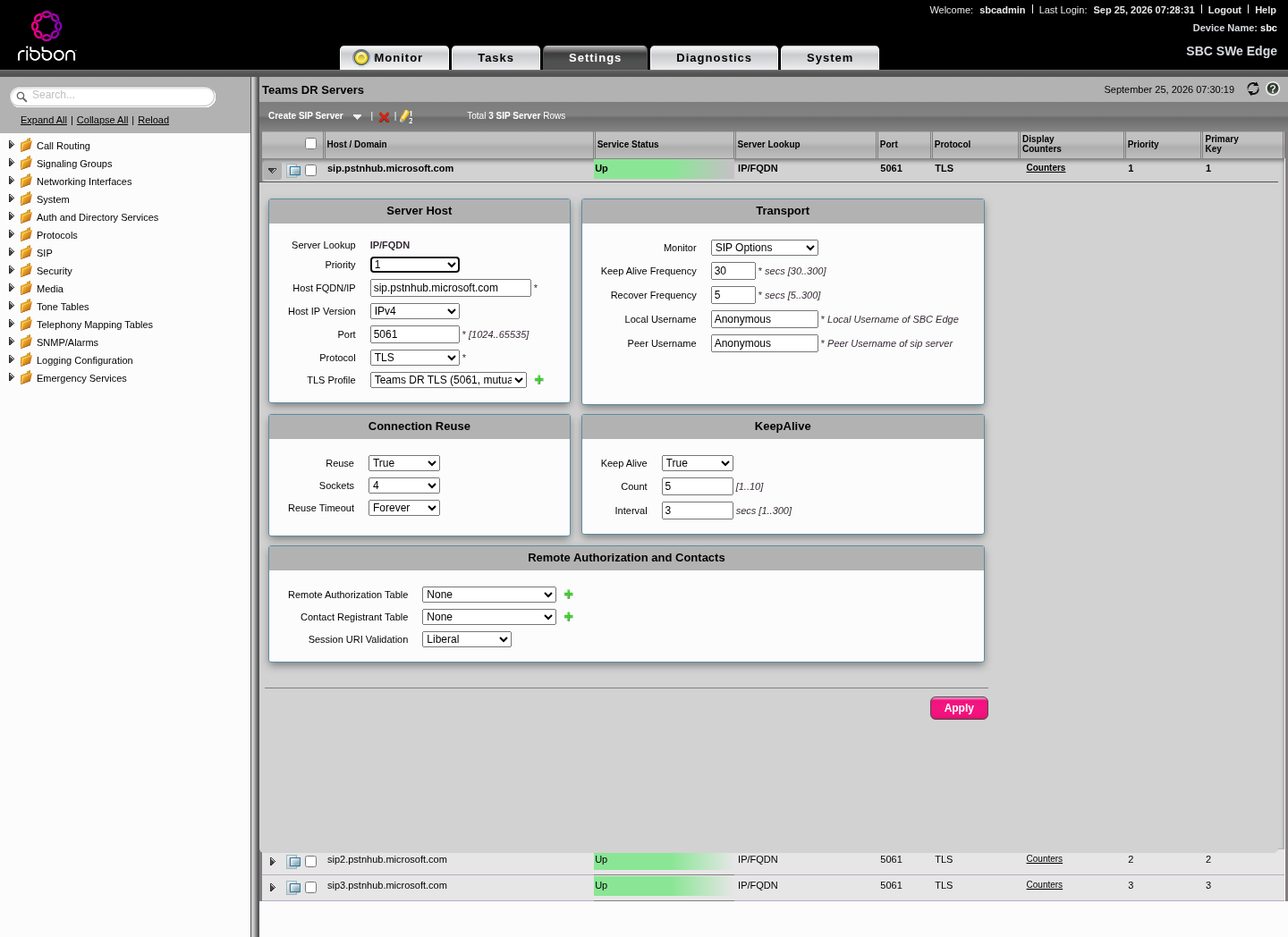1288x937 pixels.
Task: Click the Logging Configuration folder icon
Action: [26, 359]
